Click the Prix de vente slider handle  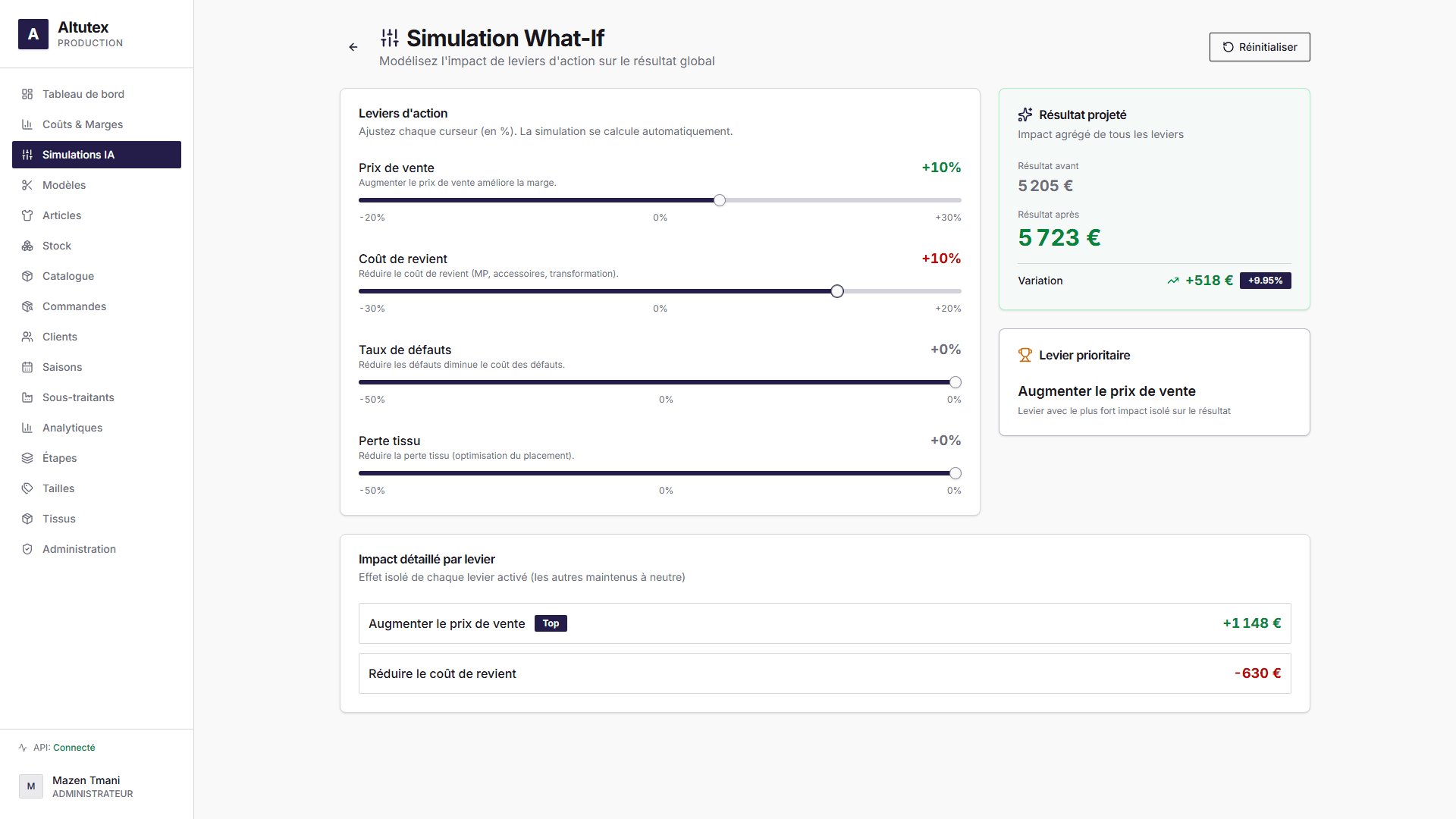click(x=720, y=200)
